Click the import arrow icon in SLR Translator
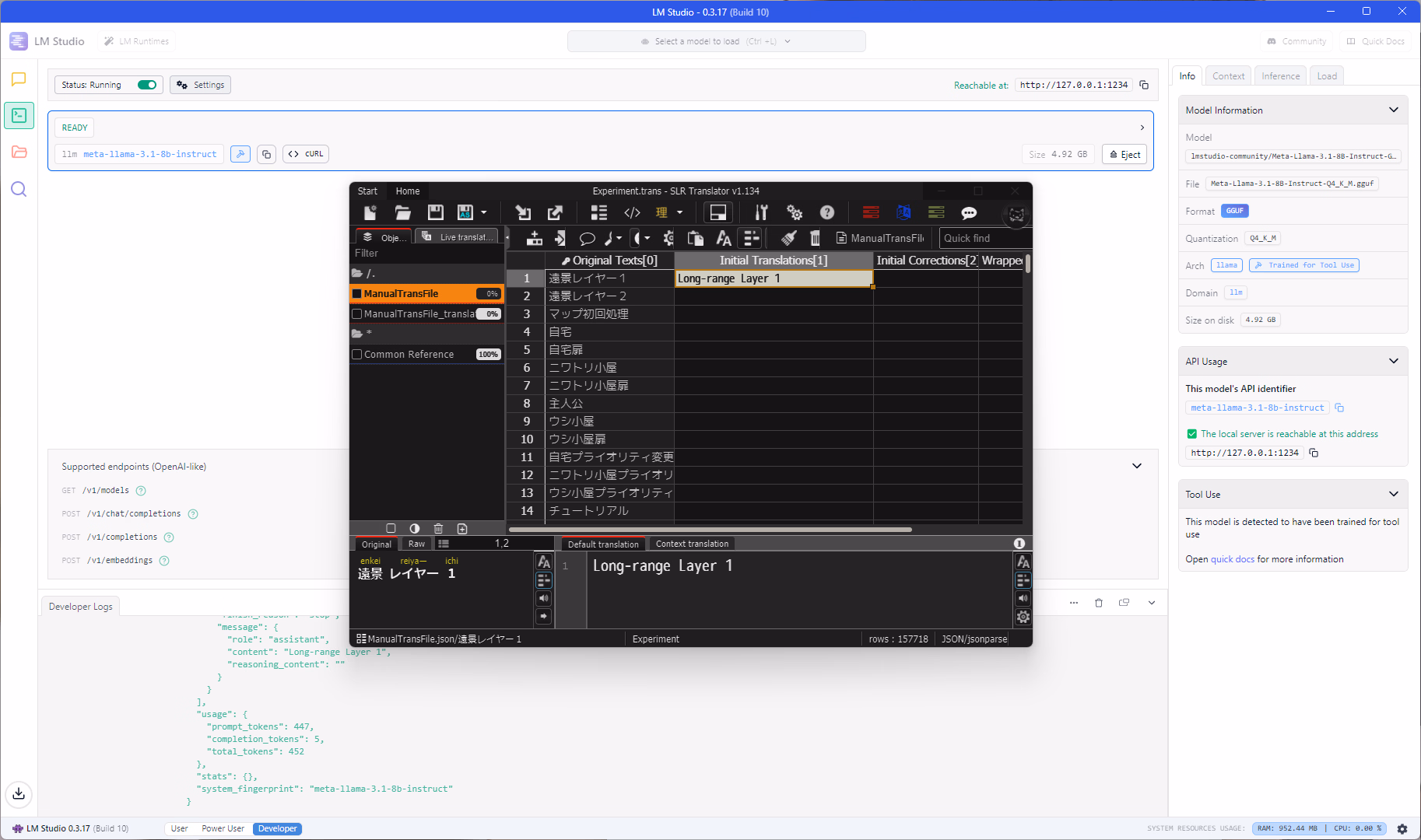 coord(523,212)
